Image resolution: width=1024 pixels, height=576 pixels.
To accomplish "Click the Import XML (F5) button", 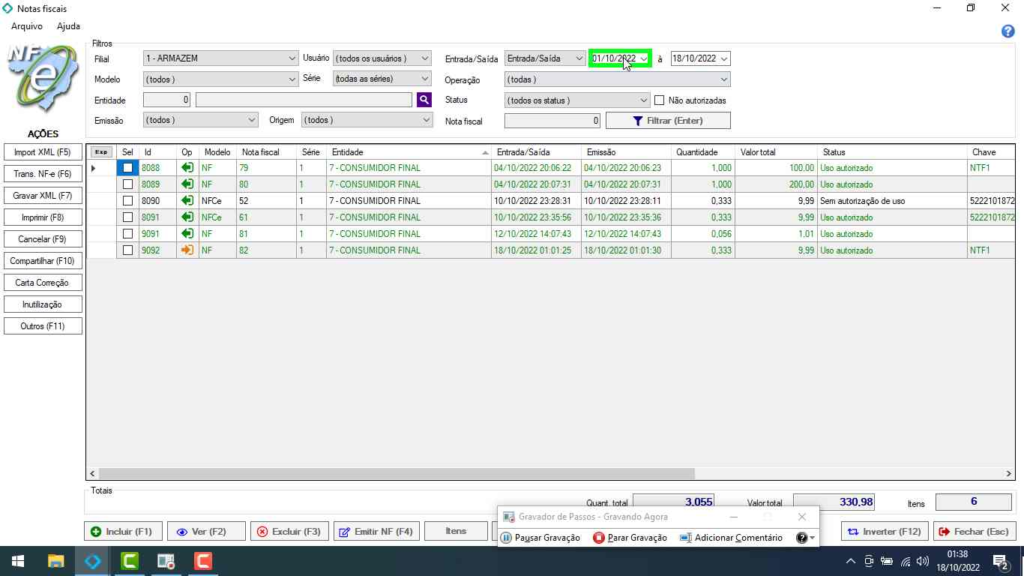I will click(42, 152).
